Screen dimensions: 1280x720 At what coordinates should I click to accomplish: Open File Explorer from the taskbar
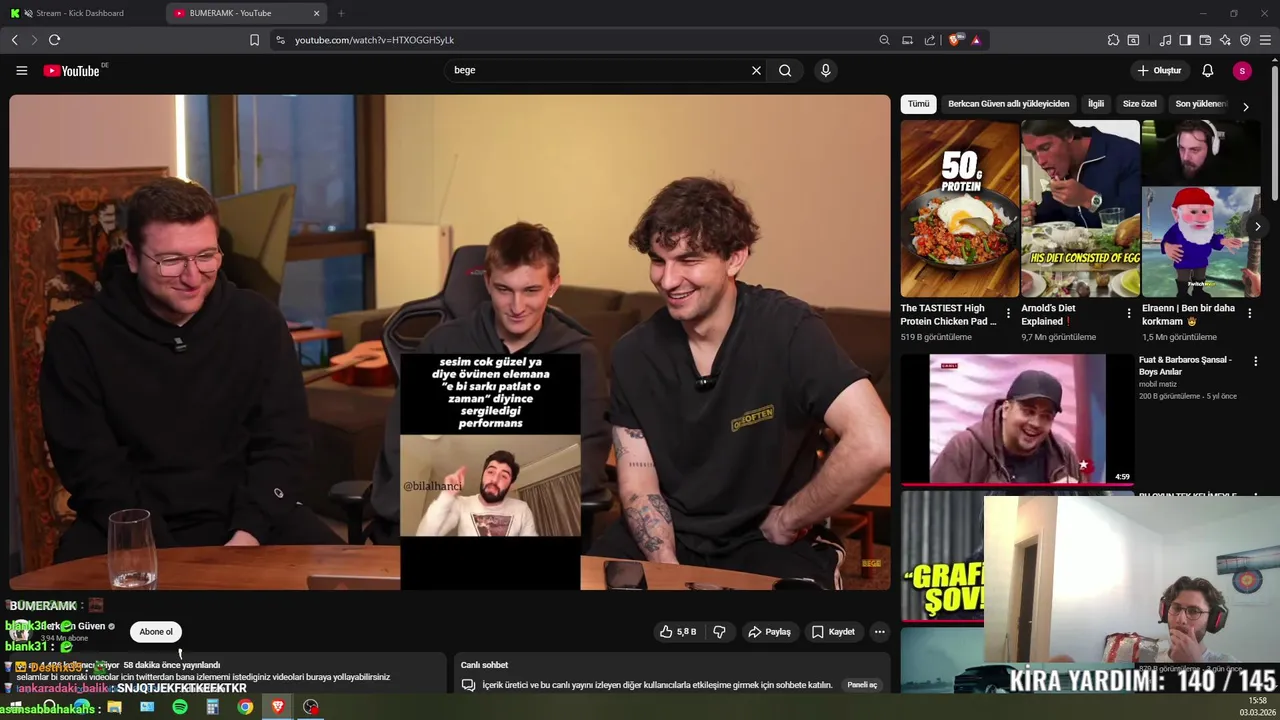coord(114,707)
